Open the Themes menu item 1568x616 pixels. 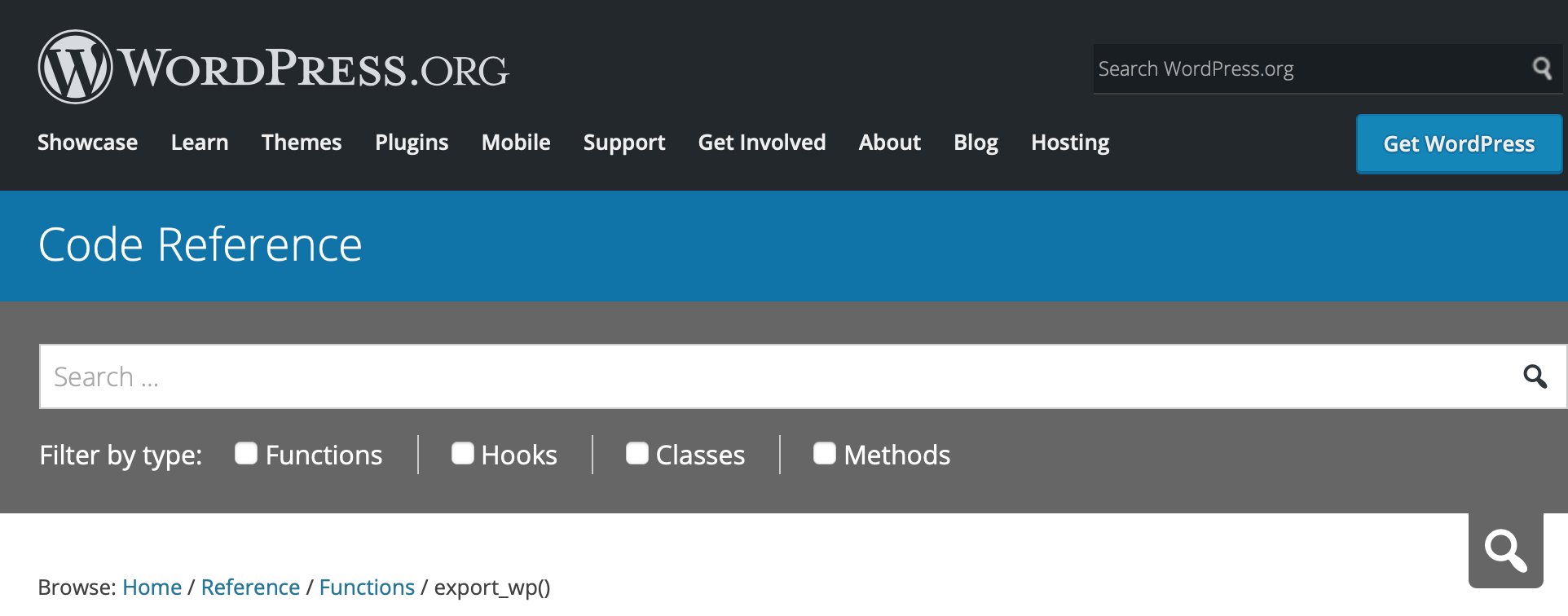(x=302, y=143)
